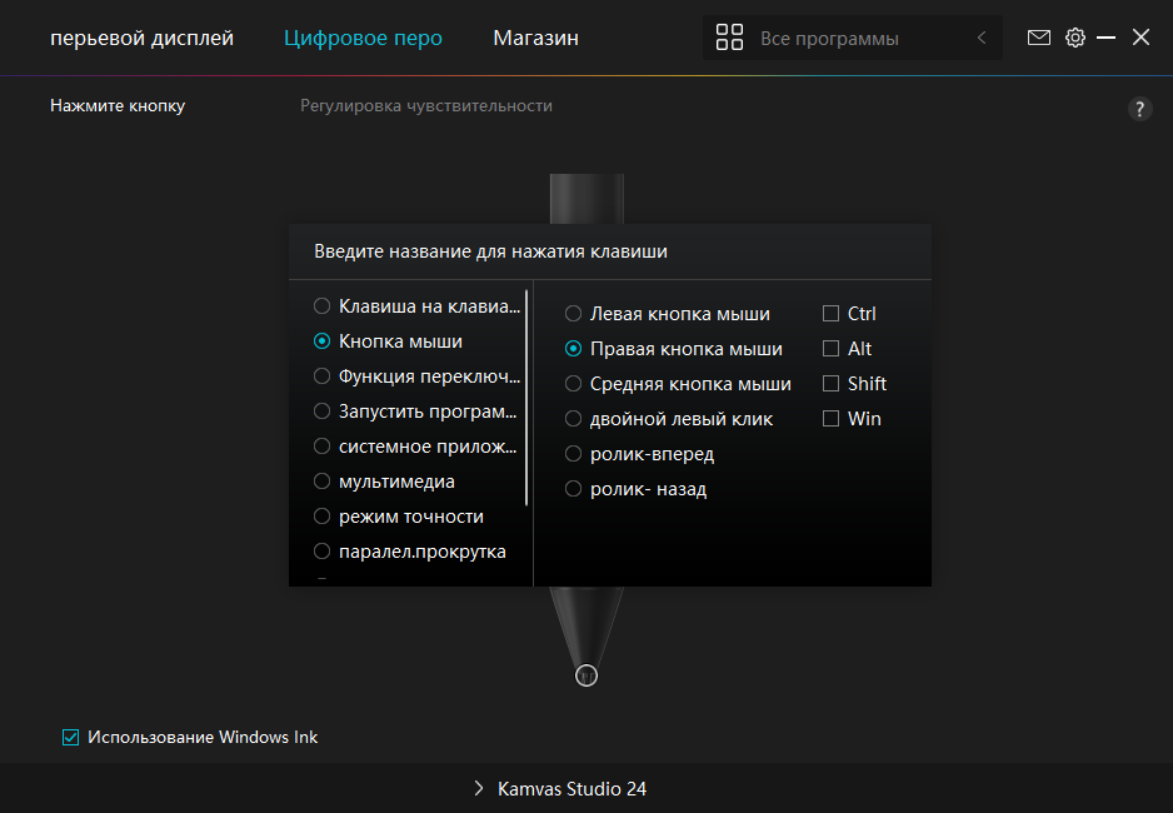Screen dimensions: 1173x813
Task: Click the pen tip circle
Action: (x=587, y=676)
